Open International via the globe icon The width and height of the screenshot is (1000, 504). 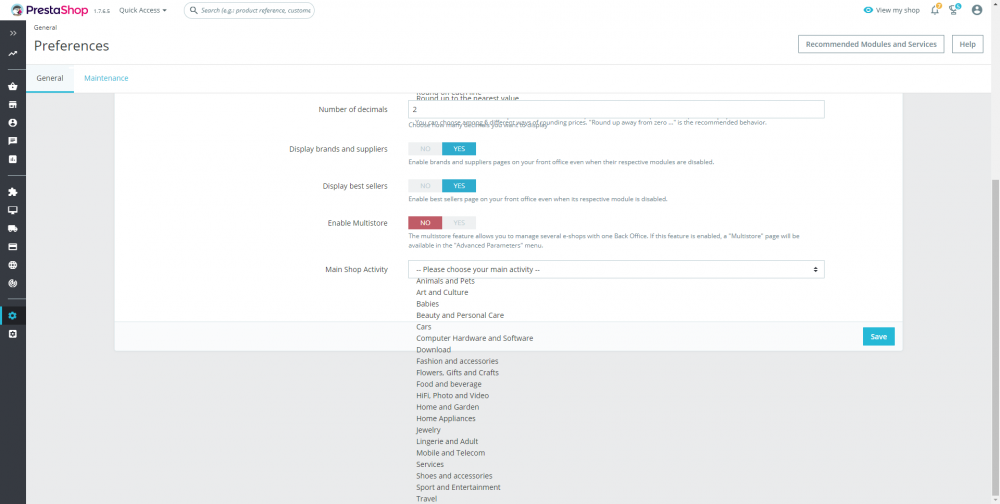tap(13, 265)
